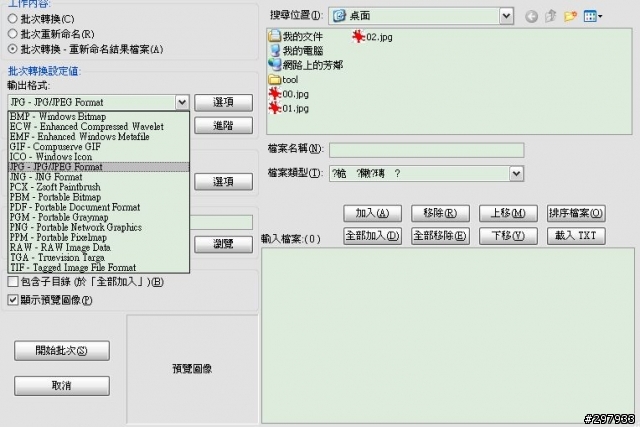Click 移除(R) remove button
This screenshot has width=640, height=427.
(440, 213)
